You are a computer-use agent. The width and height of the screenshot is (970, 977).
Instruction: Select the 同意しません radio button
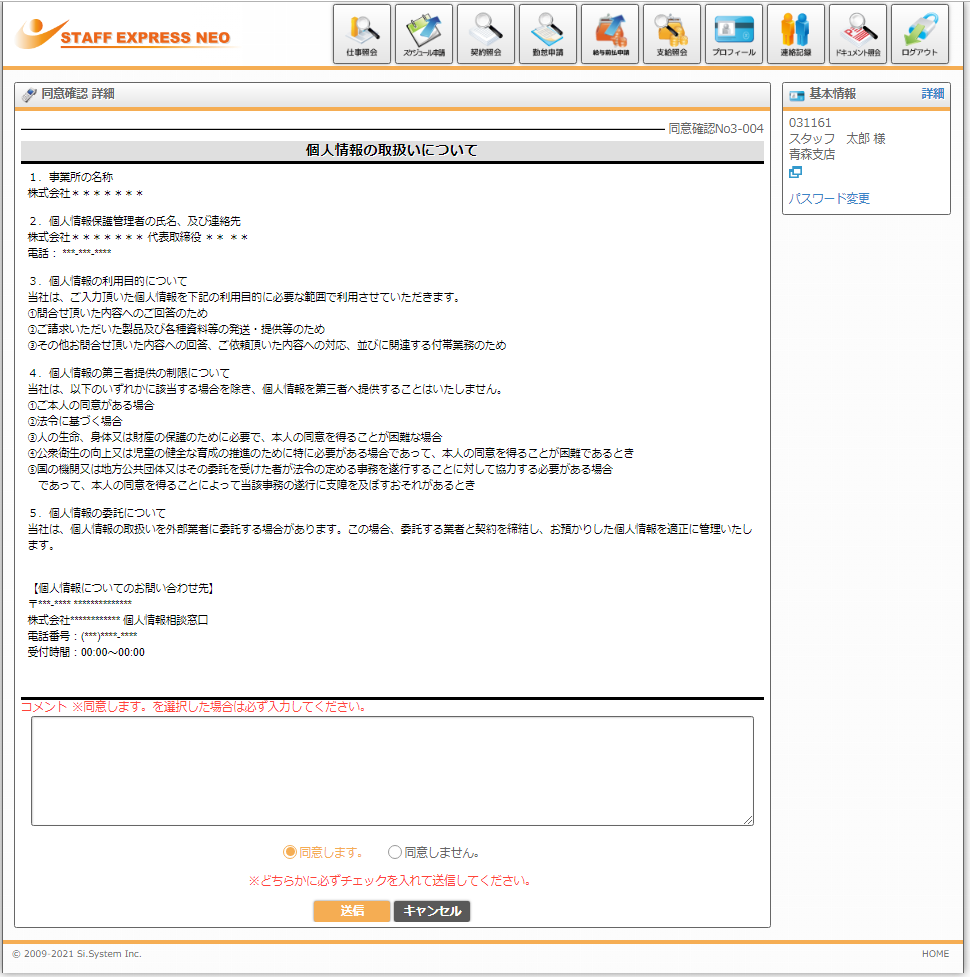pyautogui.click(x=395, y=852)
